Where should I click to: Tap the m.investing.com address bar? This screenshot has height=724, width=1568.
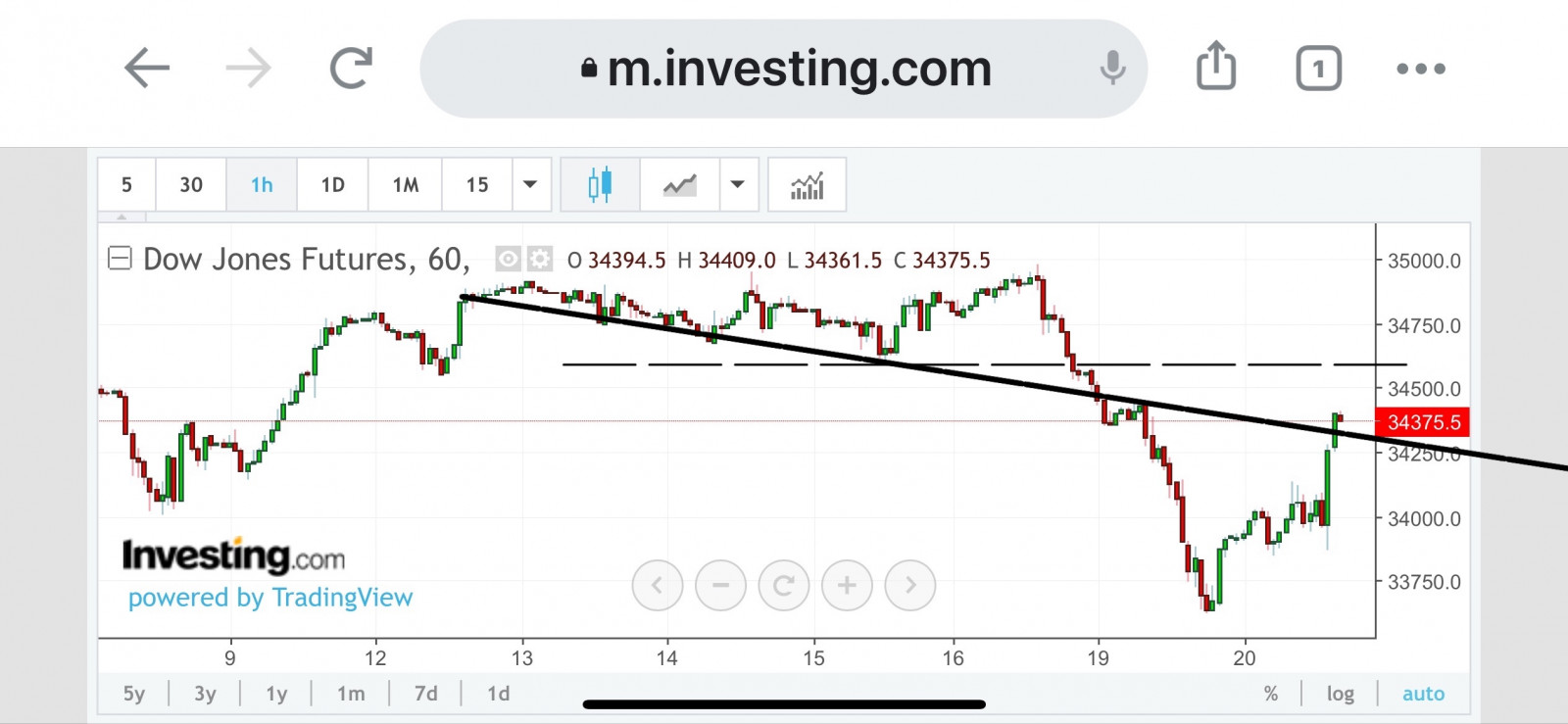784,69
